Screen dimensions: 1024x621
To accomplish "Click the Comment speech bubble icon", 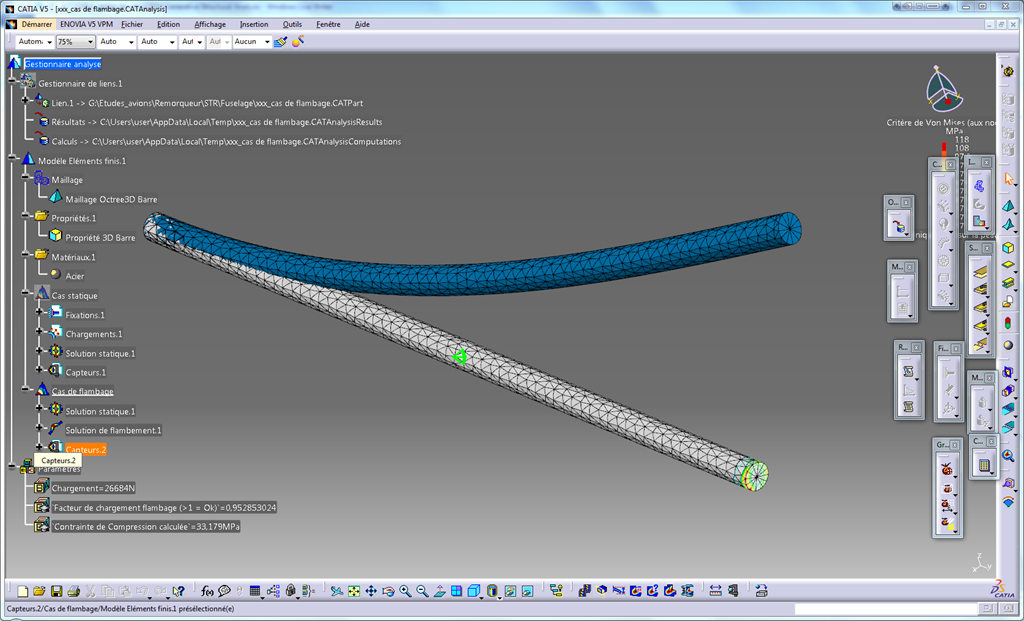I will [224, 591].
